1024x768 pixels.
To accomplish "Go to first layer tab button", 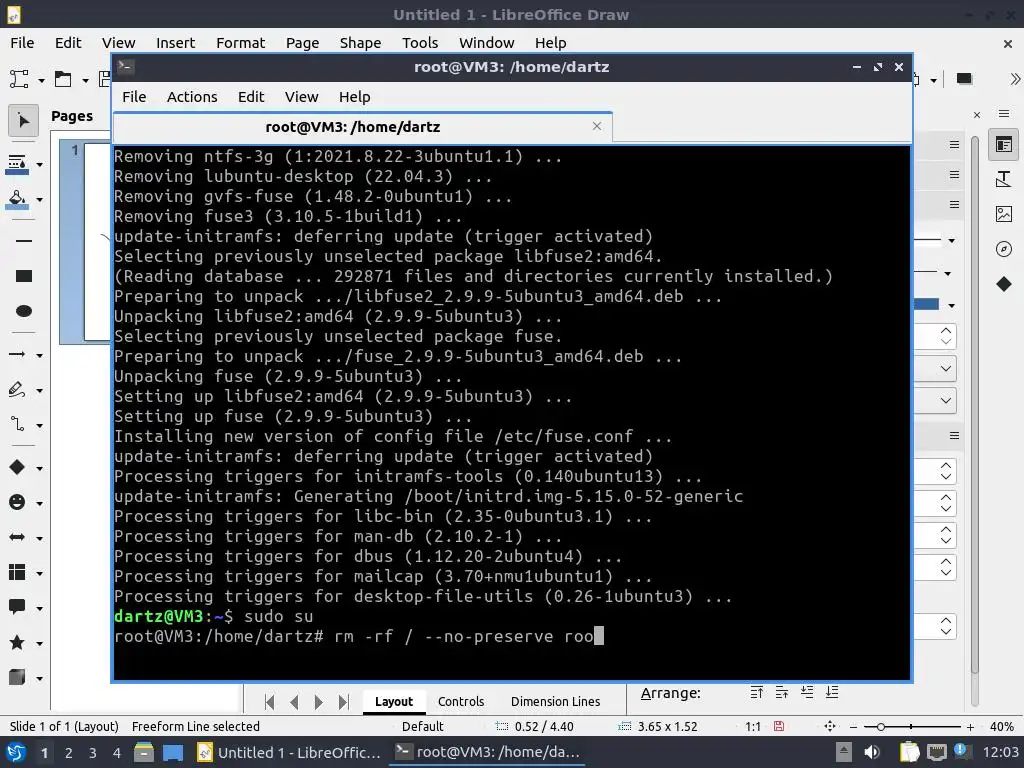I will pos(269,702).
